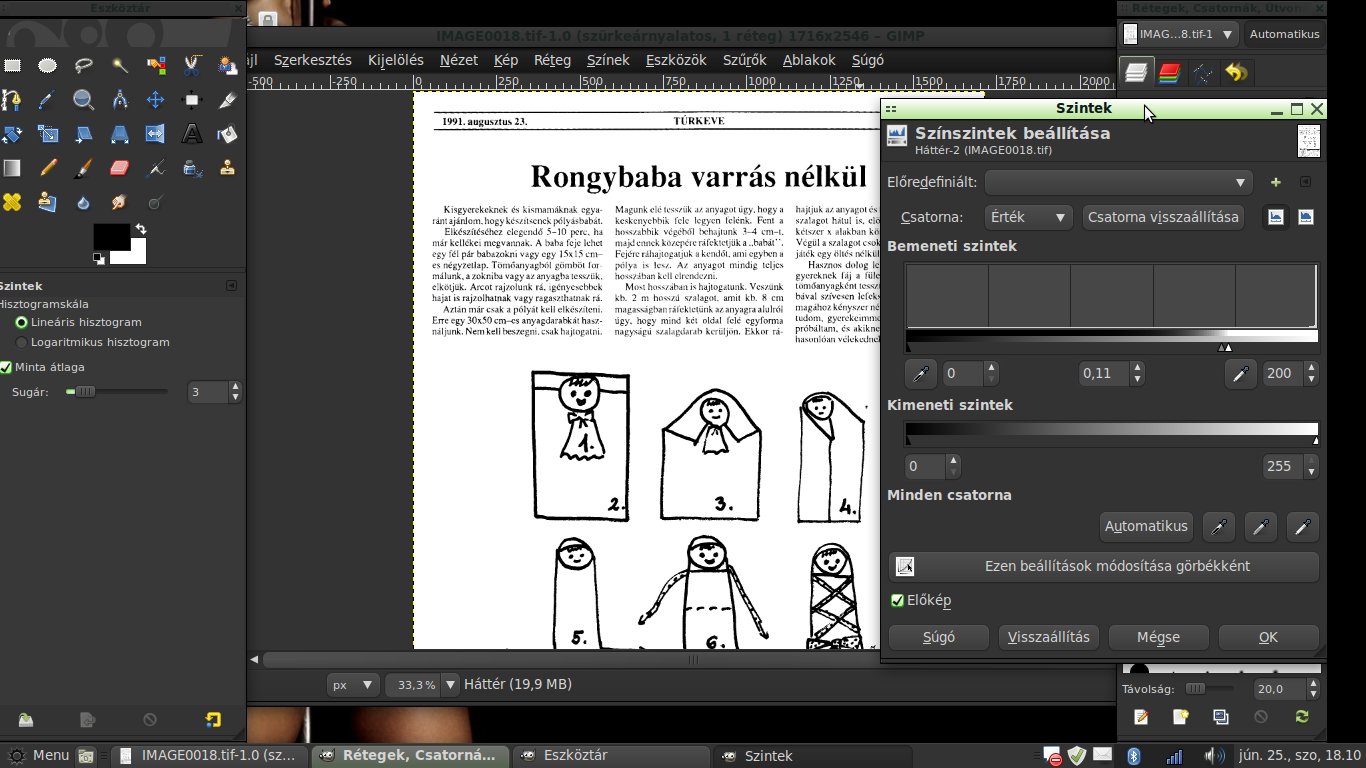Click Visszaállítás to reset levels
The image size is (1366, 768).
click(x=1049, y=637)
